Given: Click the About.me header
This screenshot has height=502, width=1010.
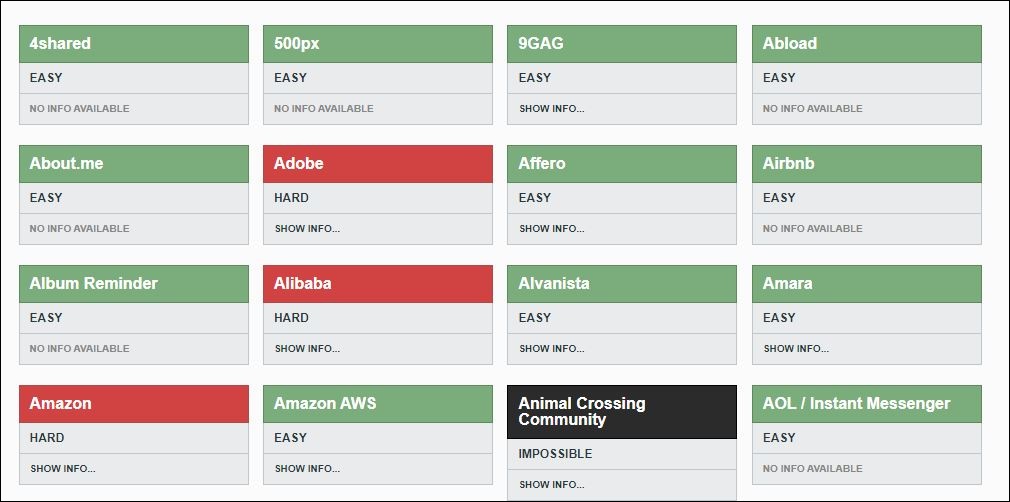Looking at the screenshot, I should click(66, 164).
